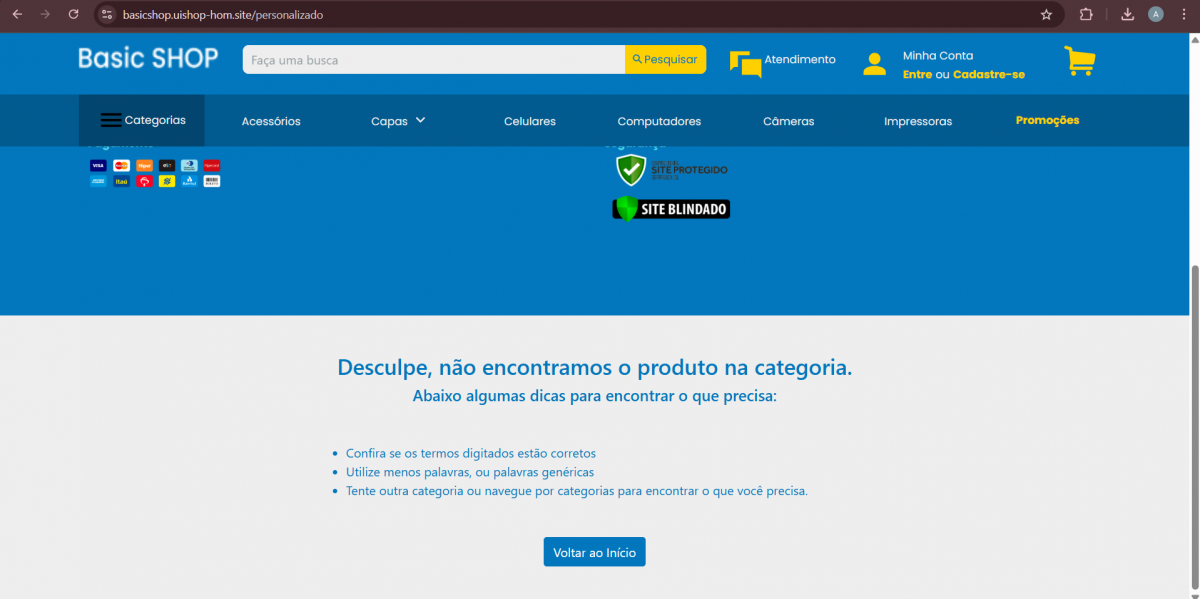Go to Computadores menu item

659,121
